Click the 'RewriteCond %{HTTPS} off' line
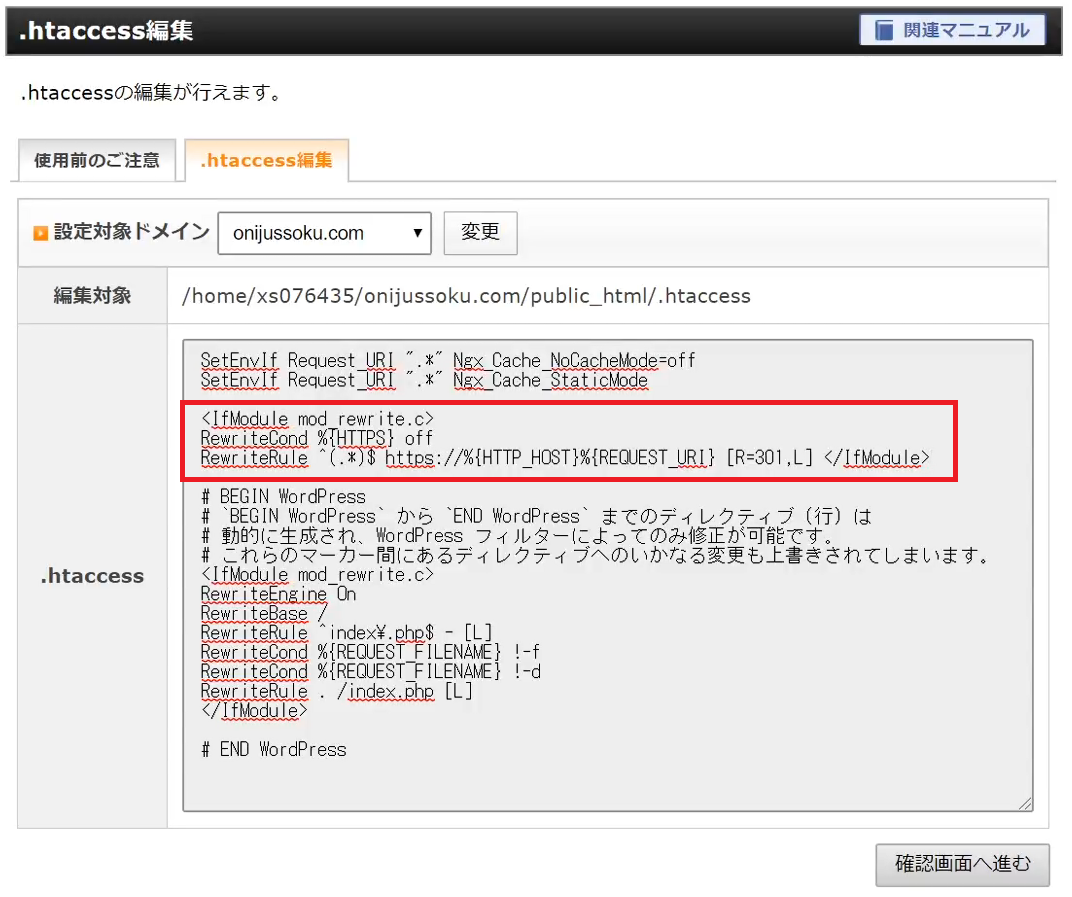 click(x=317, y=438)
